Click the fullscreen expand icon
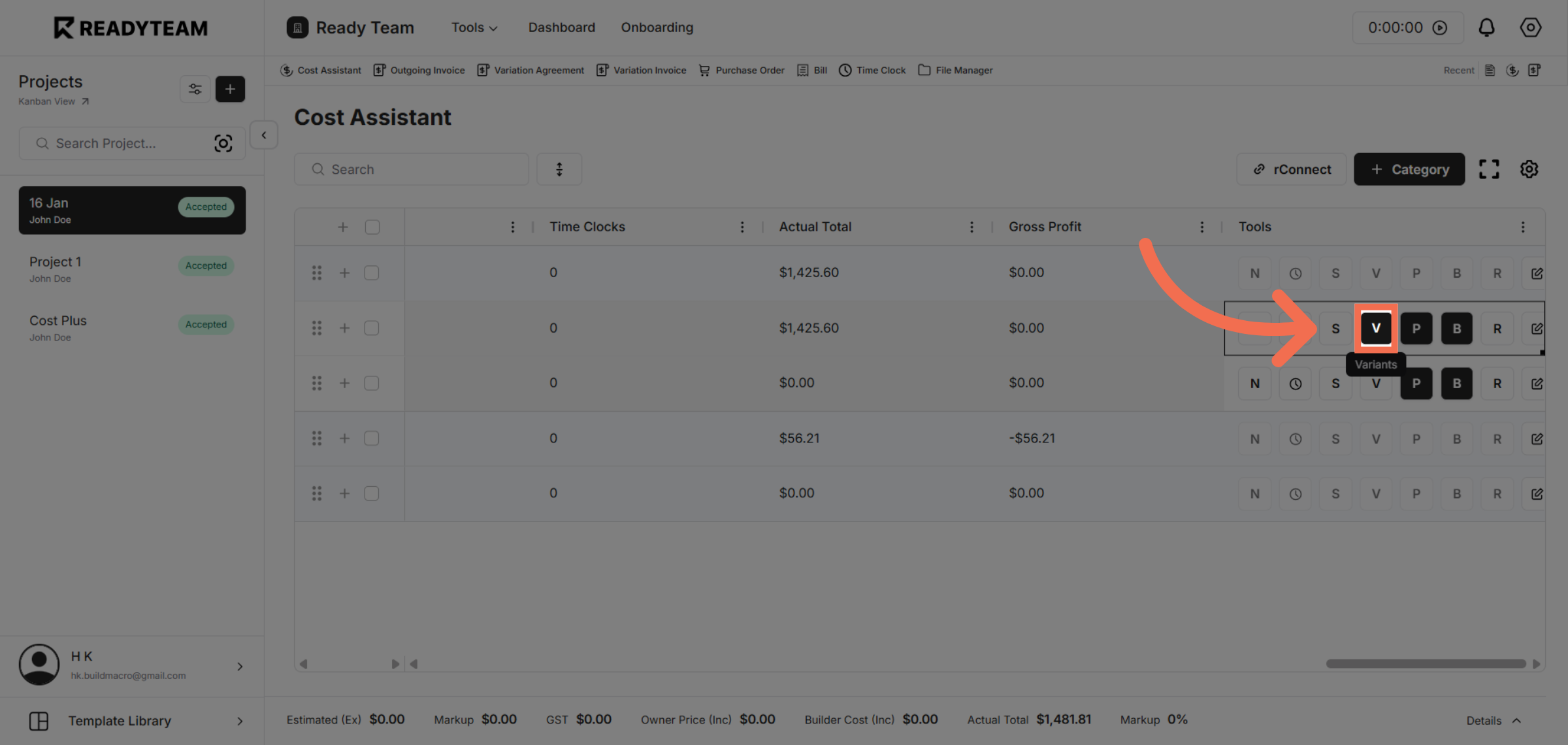The image size is (1568, 745). coord(1489,169)
